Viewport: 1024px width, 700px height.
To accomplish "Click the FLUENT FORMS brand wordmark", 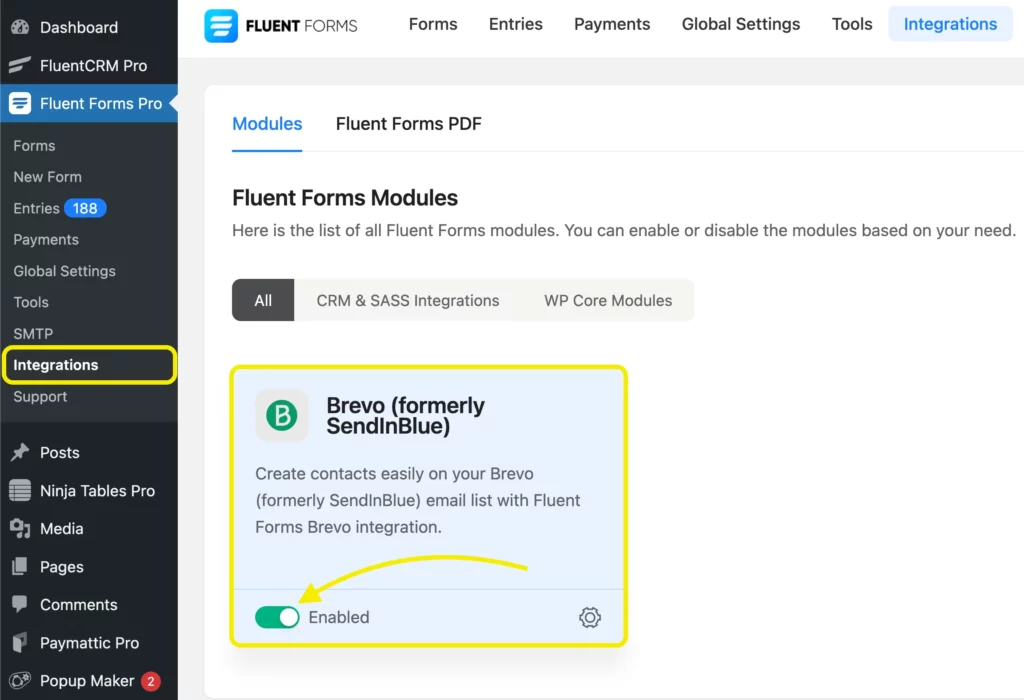I will (x=301, y=26).
